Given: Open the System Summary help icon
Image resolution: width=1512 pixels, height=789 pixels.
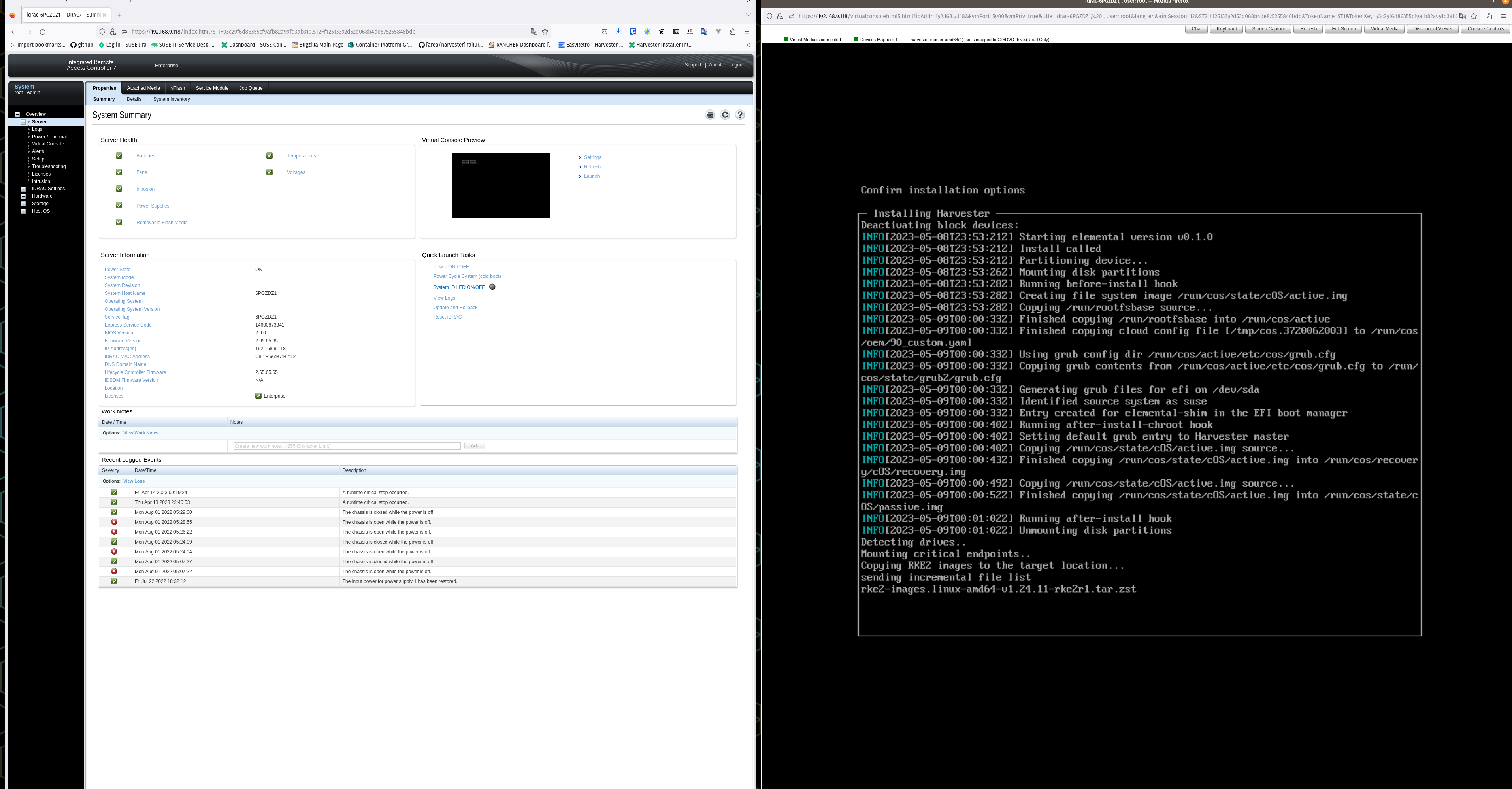Looking at the screenshot, I should [x=740, y=115].
